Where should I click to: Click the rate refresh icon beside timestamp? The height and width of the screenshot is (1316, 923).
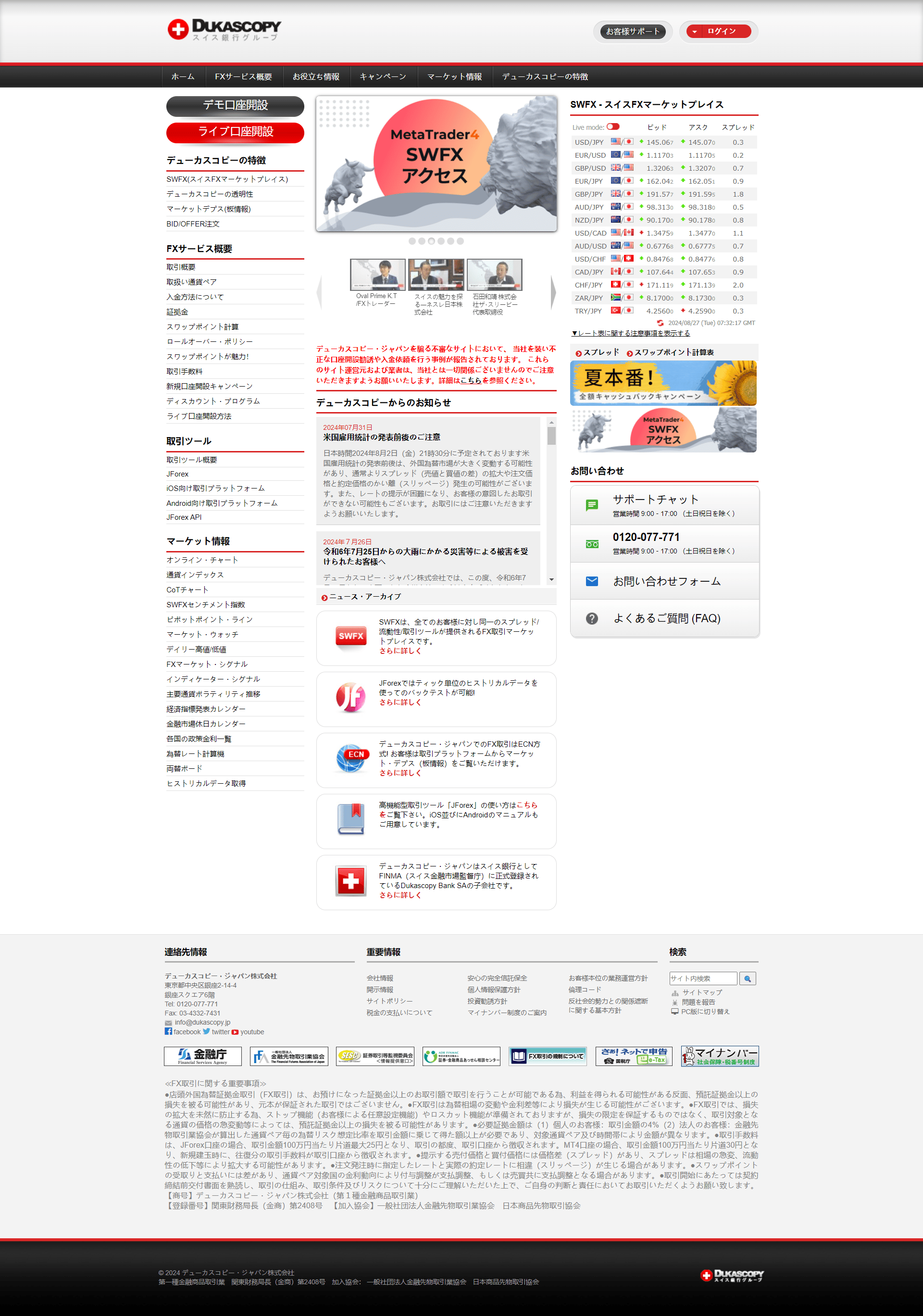[660, 323]
